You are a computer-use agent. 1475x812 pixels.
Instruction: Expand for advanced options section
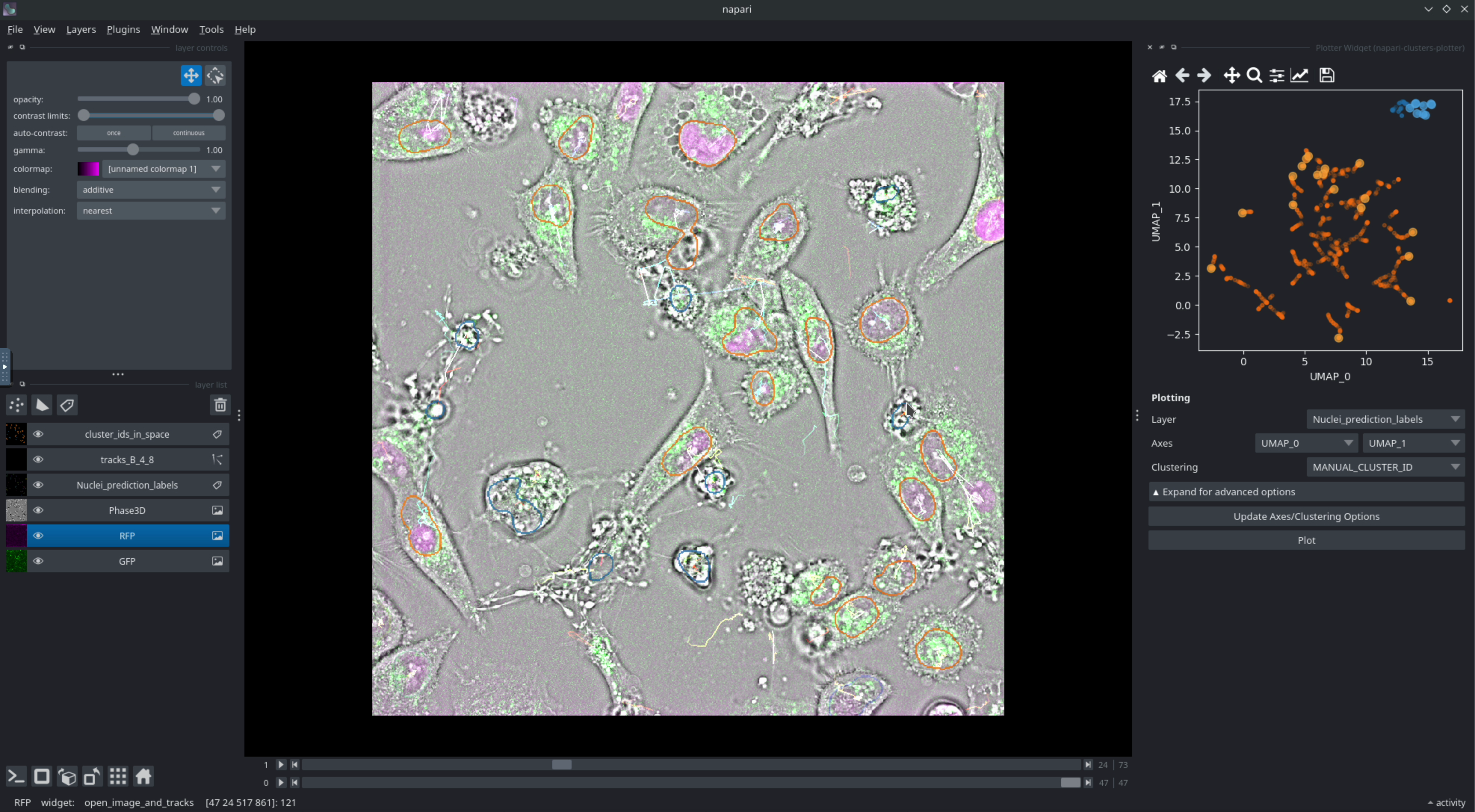click(x=1306, y=492)
